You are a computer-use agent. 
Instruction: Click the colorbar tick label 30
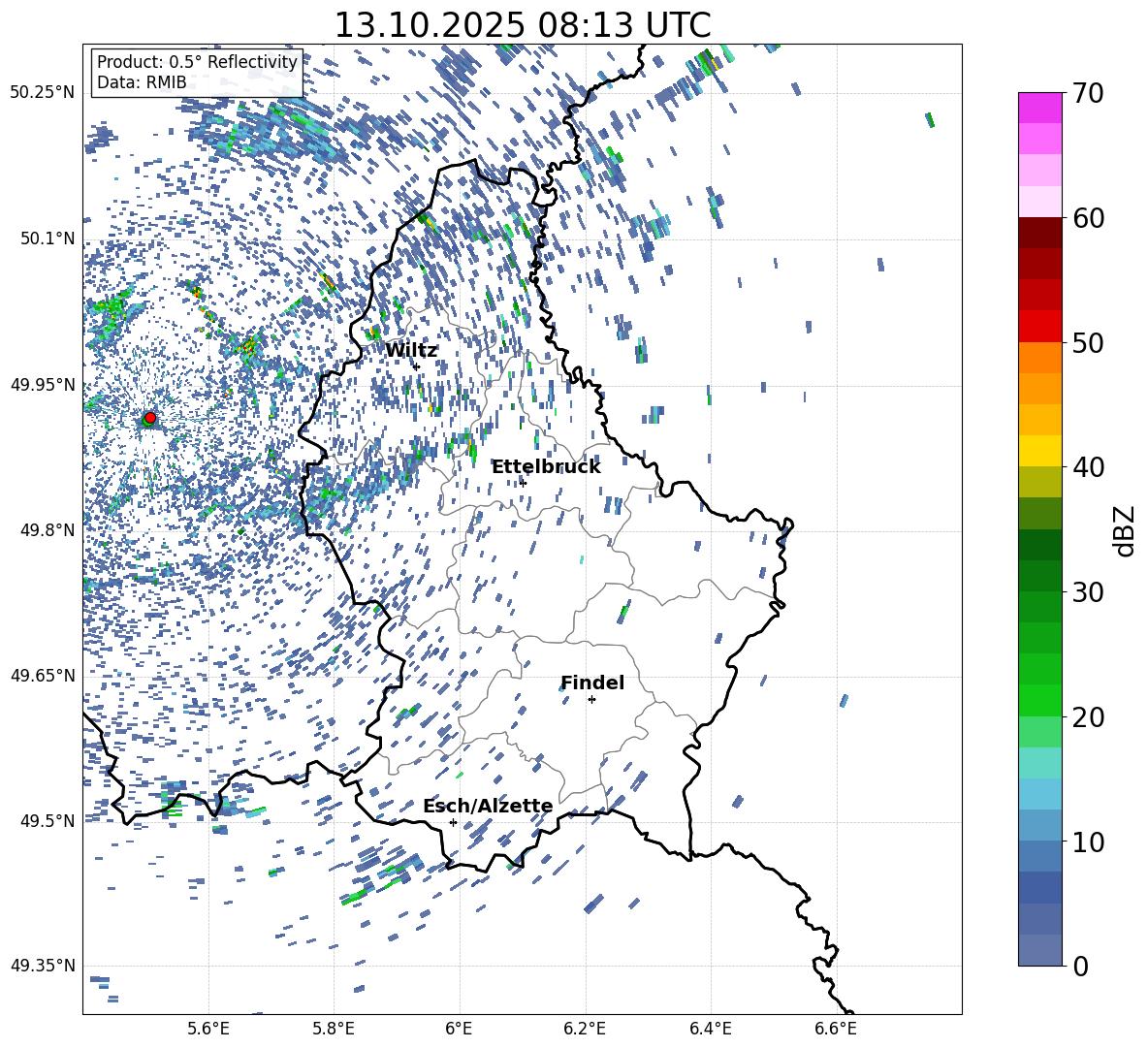point(1088,592)
